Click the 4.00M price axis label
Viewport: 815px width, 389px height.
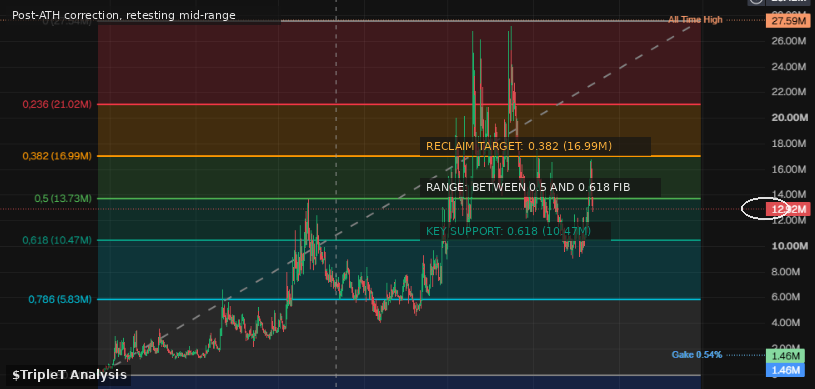click(x=786, y=322)
